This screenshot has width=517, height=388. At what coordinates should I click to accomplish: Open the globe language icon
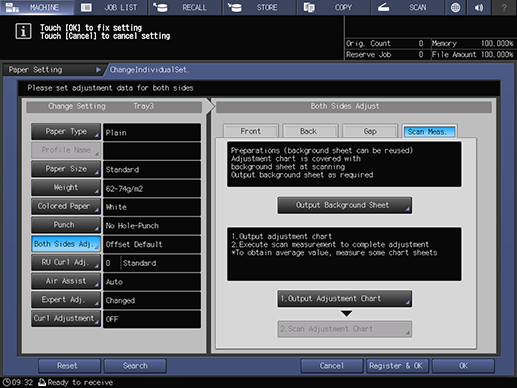click(455, 7)
